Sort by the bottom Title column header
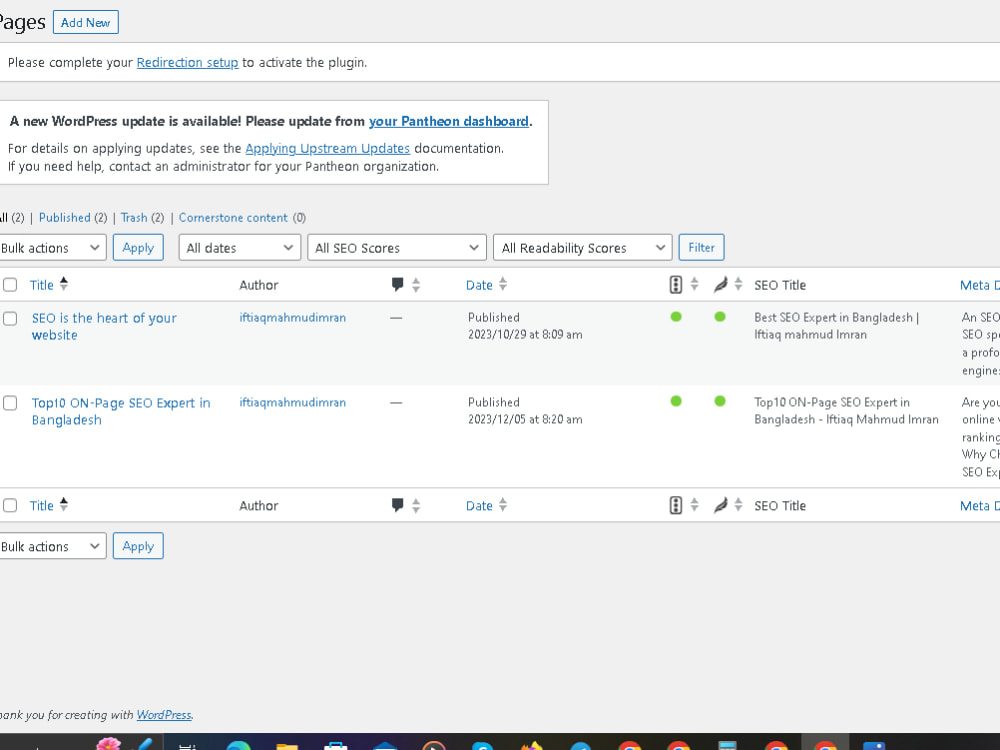Image resolution: width=1000 pixels, height=750 pixels. point(41,506)
